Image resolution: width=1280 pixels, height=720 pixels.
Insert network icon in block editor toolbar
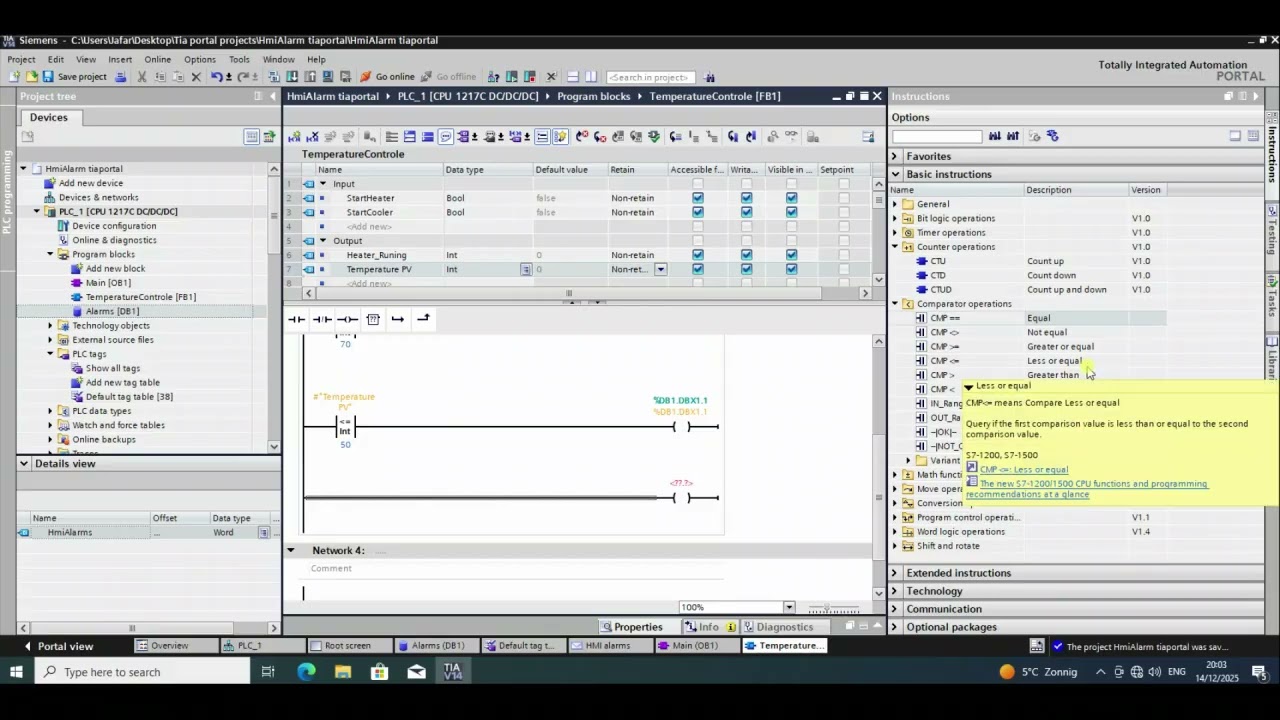point(294,137)
